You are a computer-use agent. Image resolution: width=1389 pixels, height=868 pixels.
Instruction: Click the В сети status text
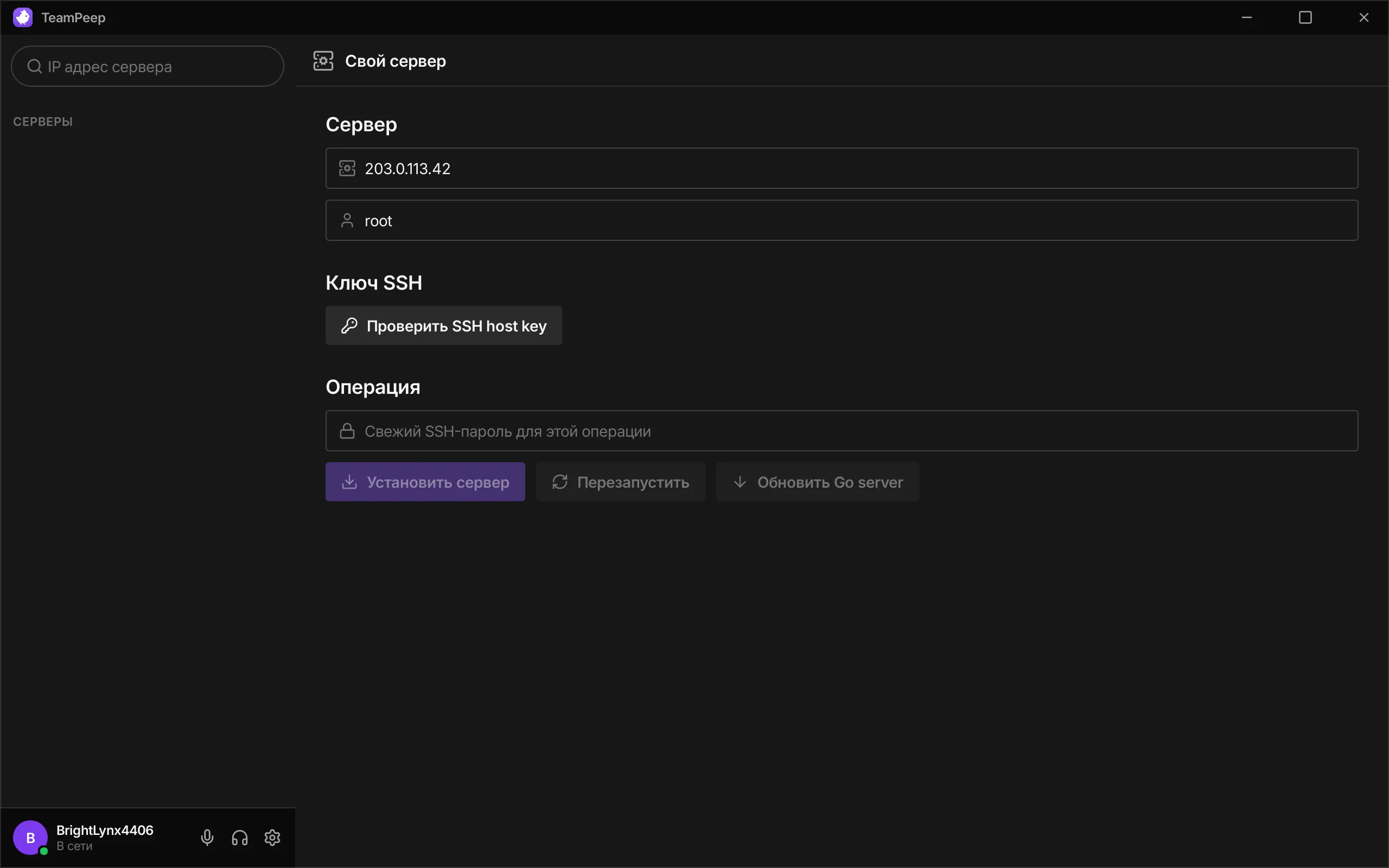coord(75,846)
